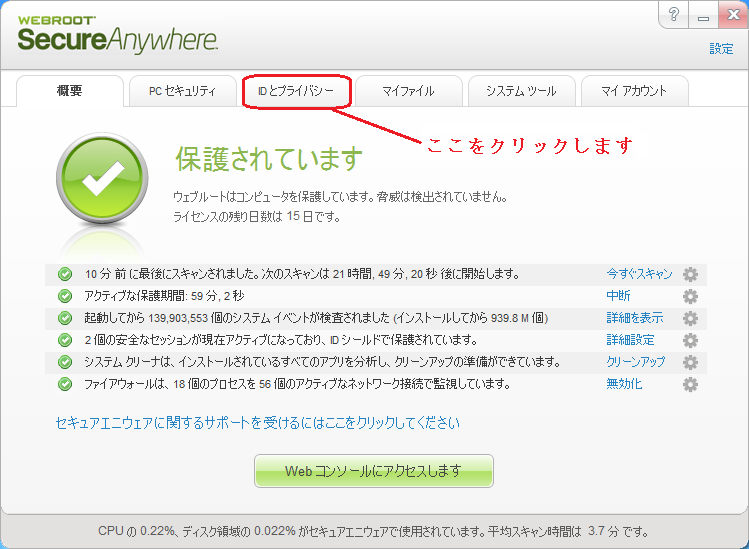The image size is (749, 549).
Task: Close the SecureAnywhere window
Action: click(733, 14)
